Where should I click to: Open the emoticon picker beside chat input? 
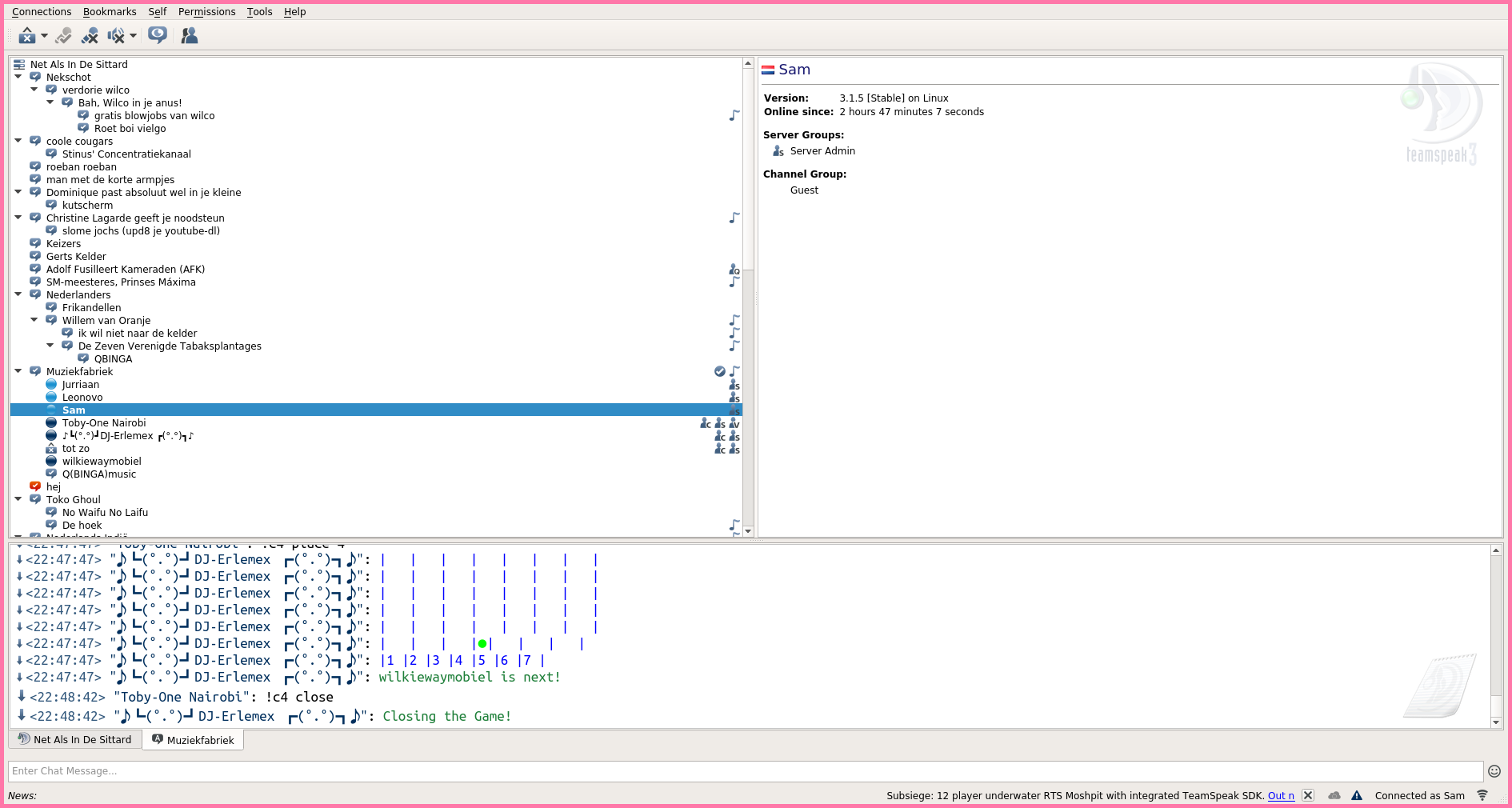click(1494, 771)
